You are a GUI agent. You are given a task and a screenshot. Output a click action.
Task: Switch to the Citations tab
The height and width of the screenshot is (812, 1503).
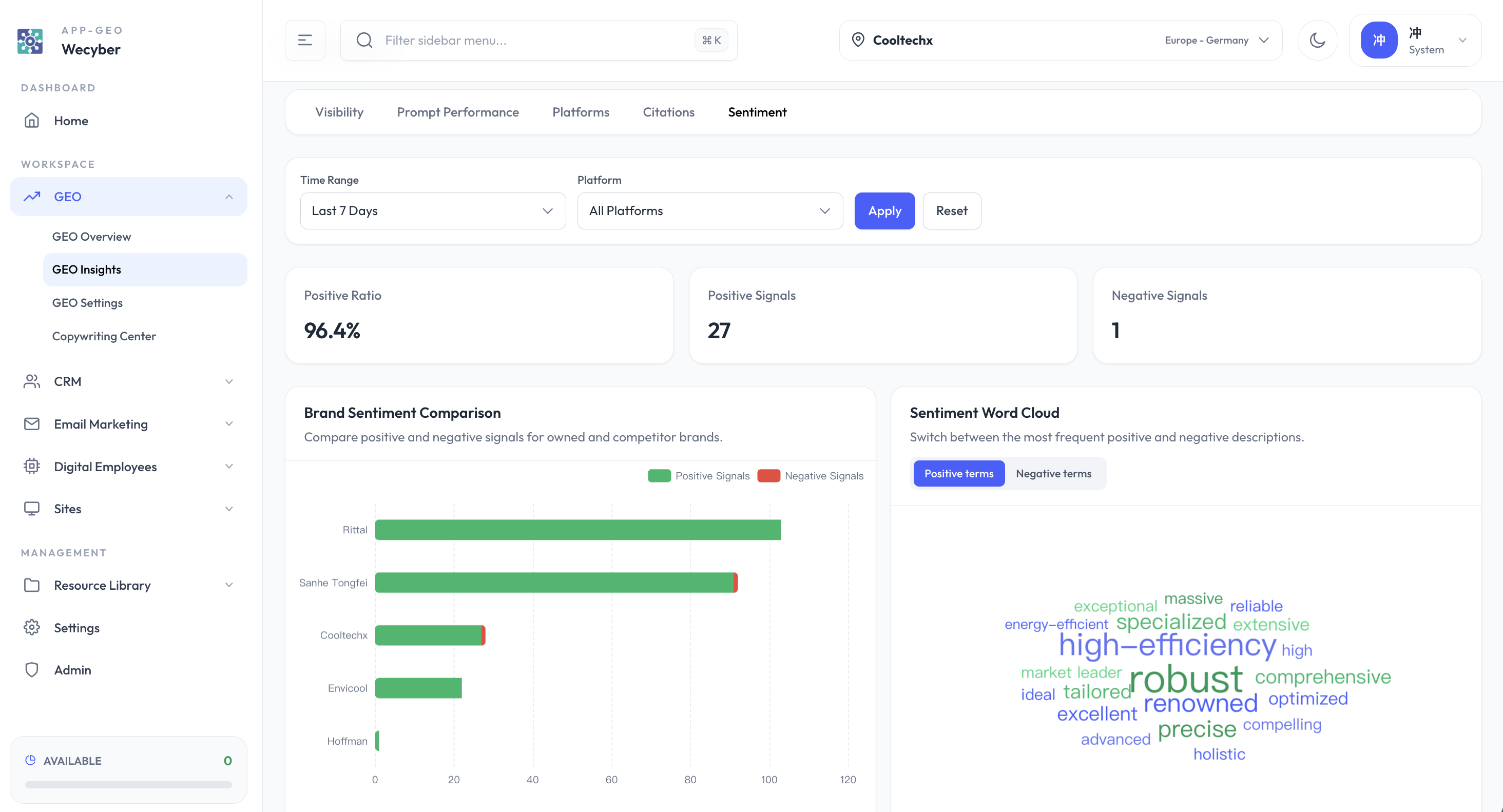(x=669, y=112)
